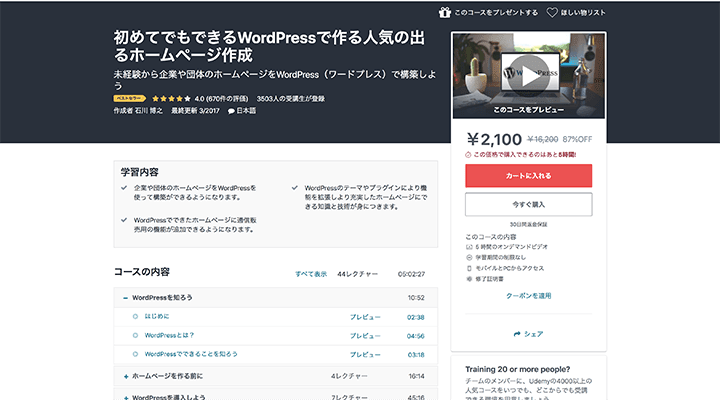Click the lecture circle icon beside WordPressとは？
The image size is (720, 400).
click(135, 335)
